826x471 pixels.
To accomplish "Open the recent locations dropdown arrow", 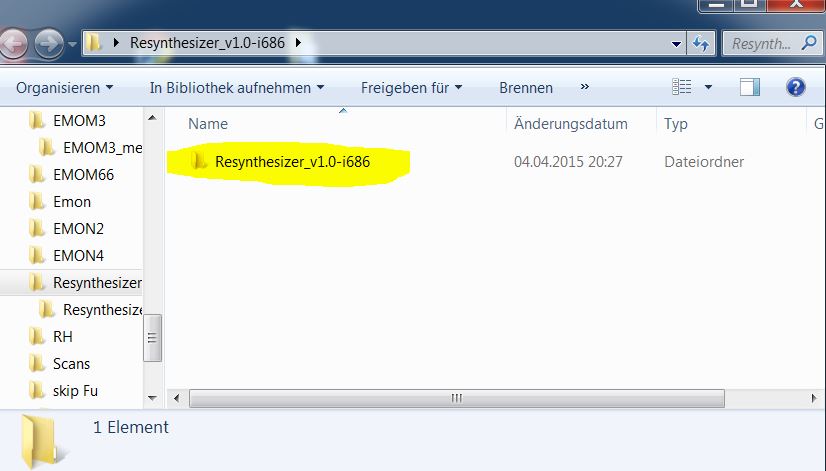I will click(73, 44).
